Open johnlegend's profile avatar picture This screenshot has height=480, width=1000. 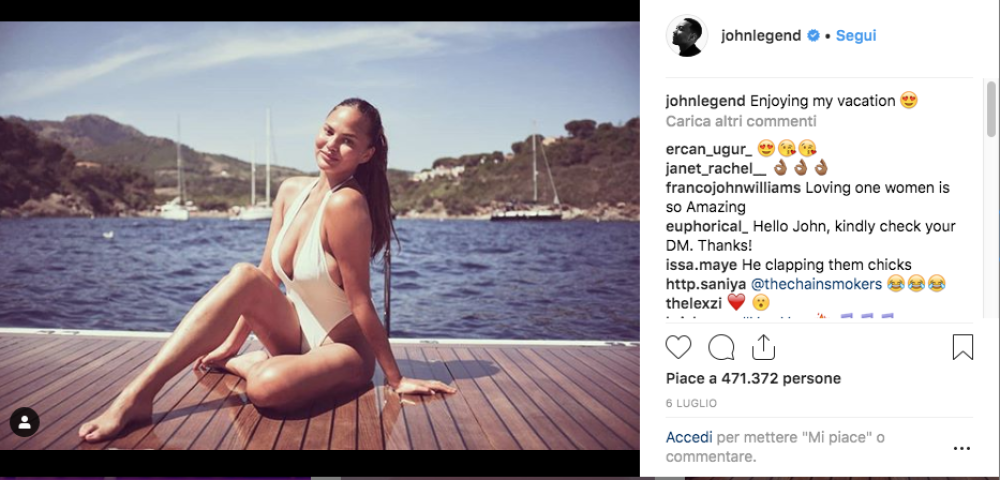pos(686,36)
